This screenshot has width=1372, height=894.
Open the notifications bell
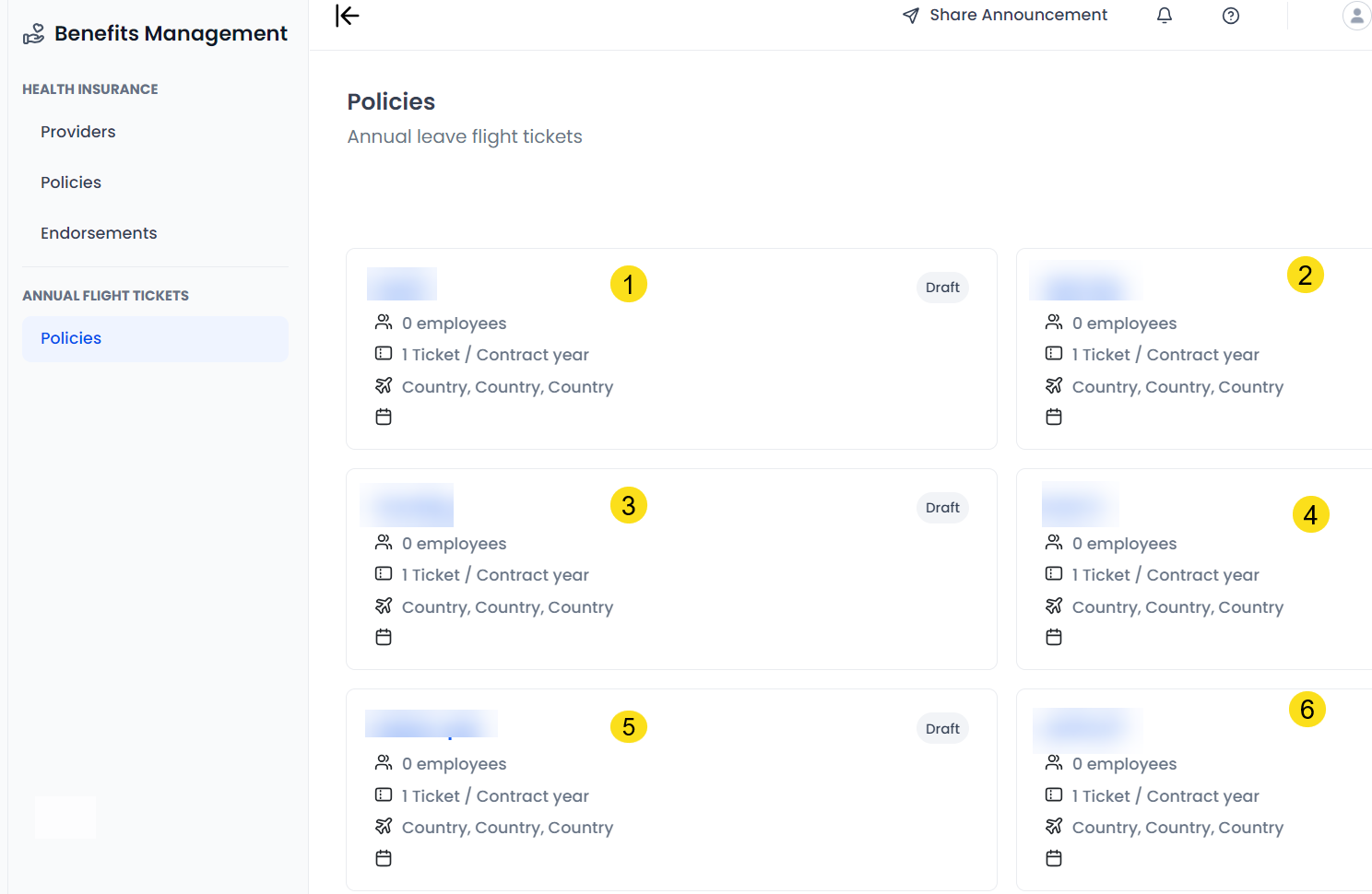click(x=1165, y=16)
